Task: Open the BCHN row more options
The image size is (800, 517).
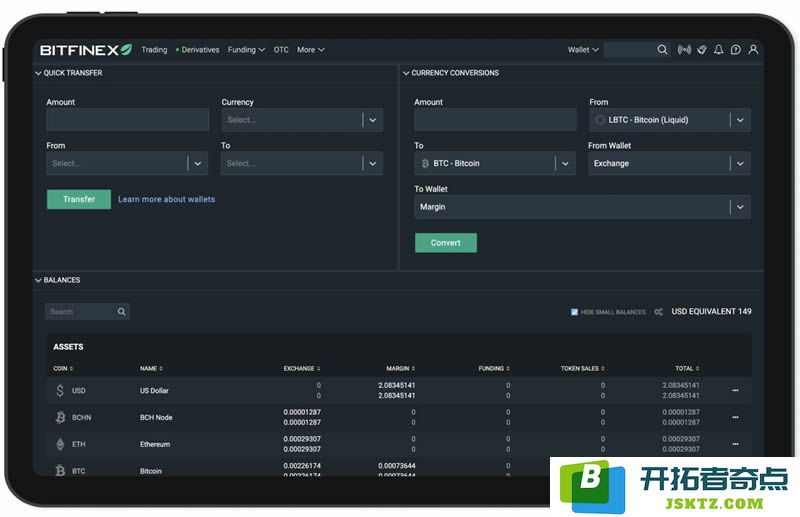Action: [x=735, y=417]
